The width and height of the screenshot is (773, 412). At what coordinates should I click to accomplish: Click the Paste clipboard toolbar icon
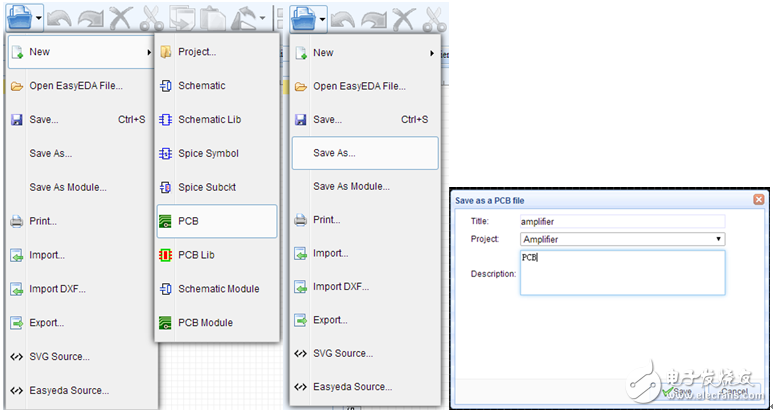(214, 17)
